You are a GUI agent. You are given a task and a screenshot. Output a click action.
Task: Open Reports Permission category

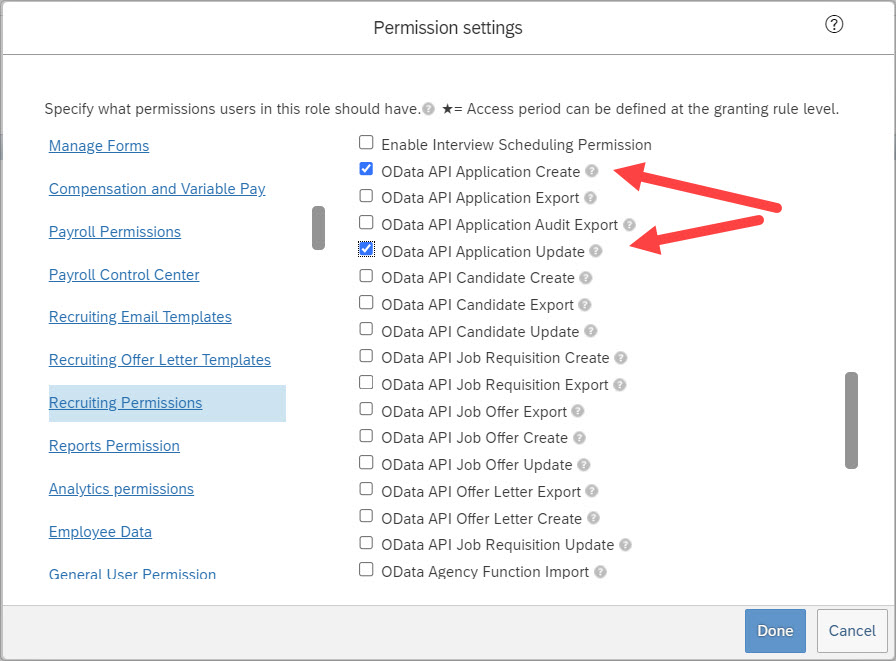click(x=114, y=446)
